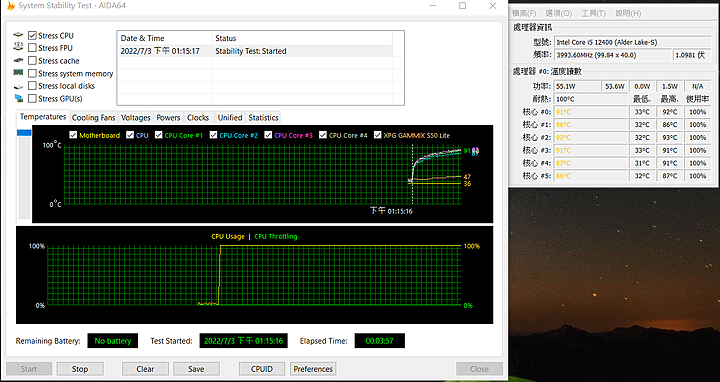
Task: Click the blue graph scale slider handle
Action: [24, 133]
